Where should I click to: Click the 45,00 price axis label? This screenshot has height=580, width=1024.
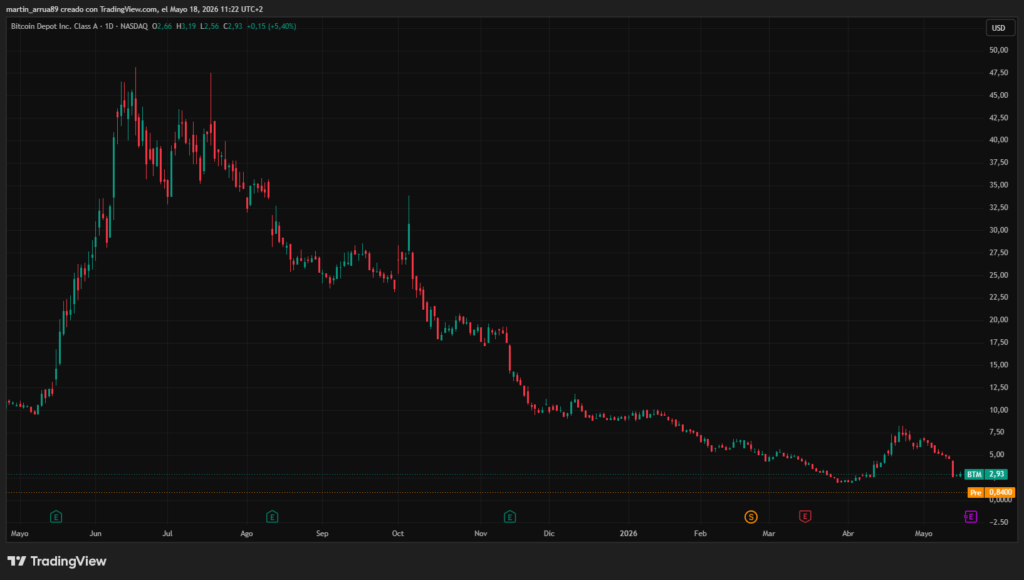999,95
